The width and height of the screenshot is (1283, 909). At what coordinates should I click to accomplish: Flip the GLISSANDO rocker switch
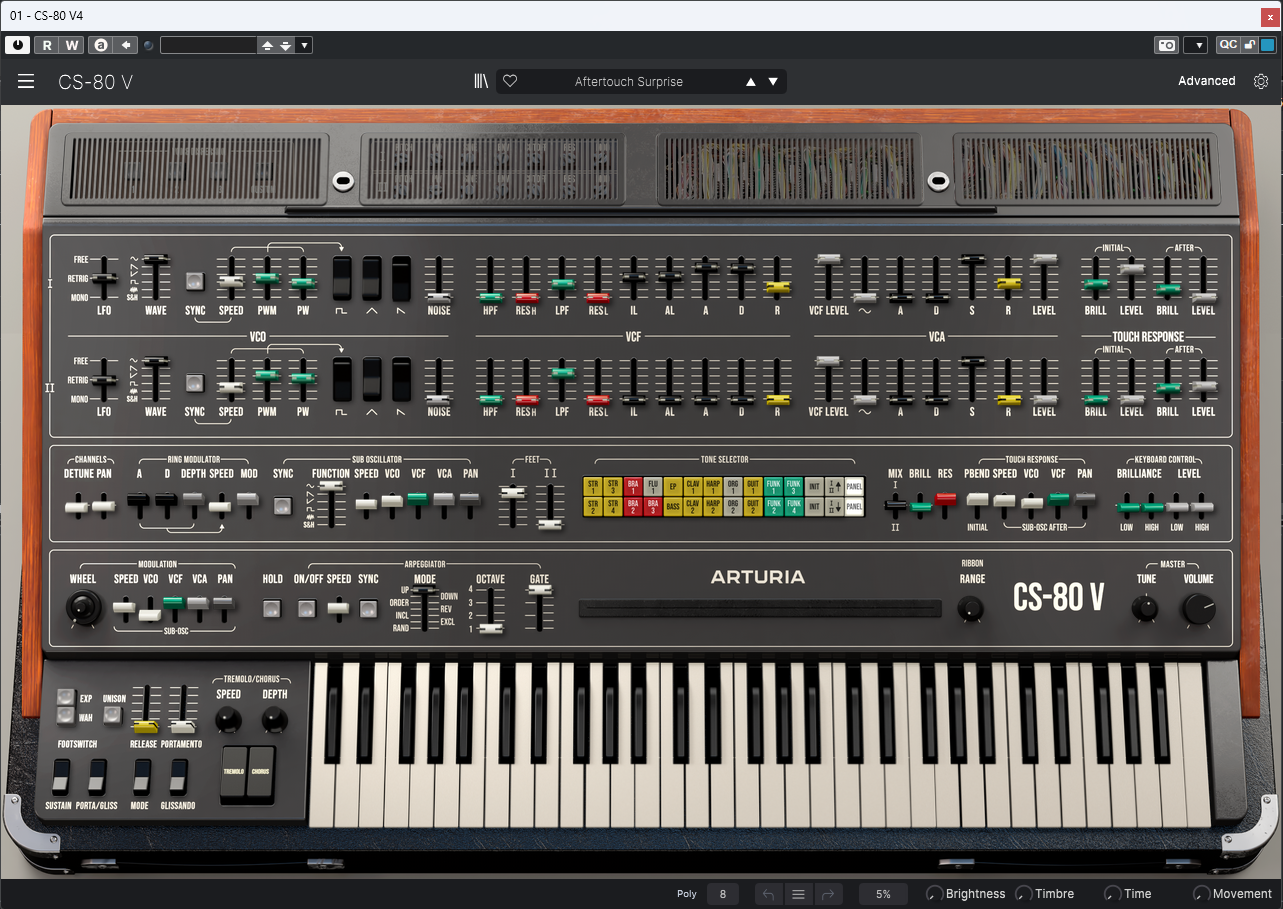click(178, 776)
